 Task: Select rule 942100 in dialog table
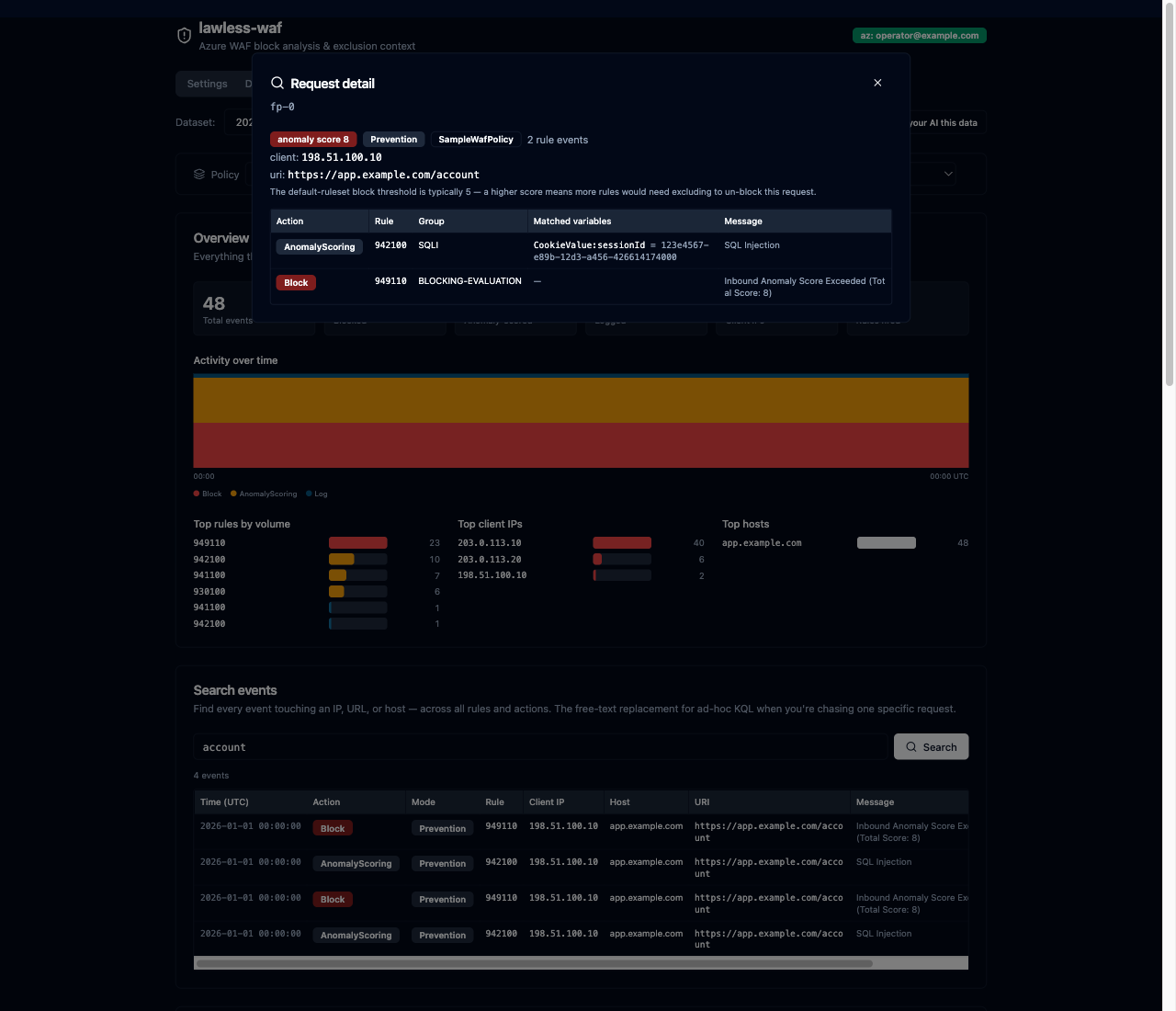click(390, 245)
